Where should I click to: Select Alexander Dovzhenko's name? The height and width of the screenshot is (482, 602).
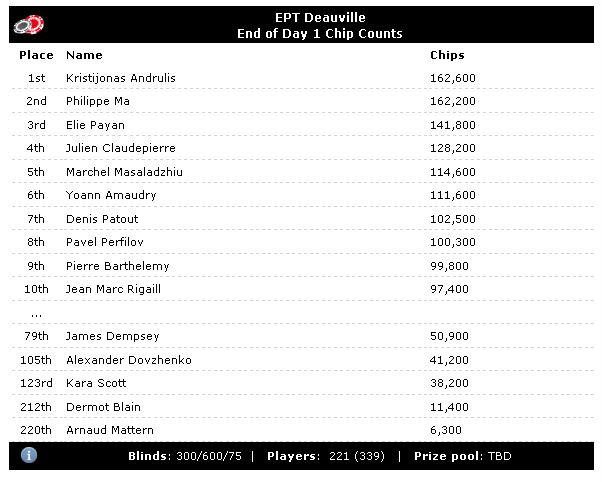129,360
